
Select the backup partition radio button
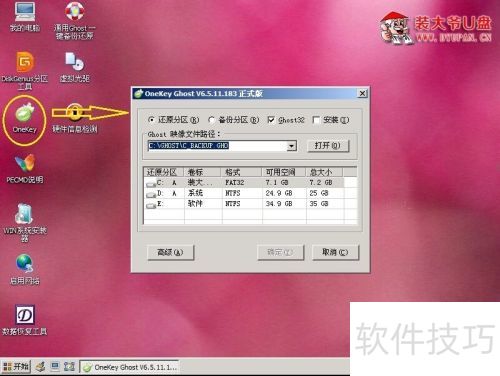(x=211, y=120)
